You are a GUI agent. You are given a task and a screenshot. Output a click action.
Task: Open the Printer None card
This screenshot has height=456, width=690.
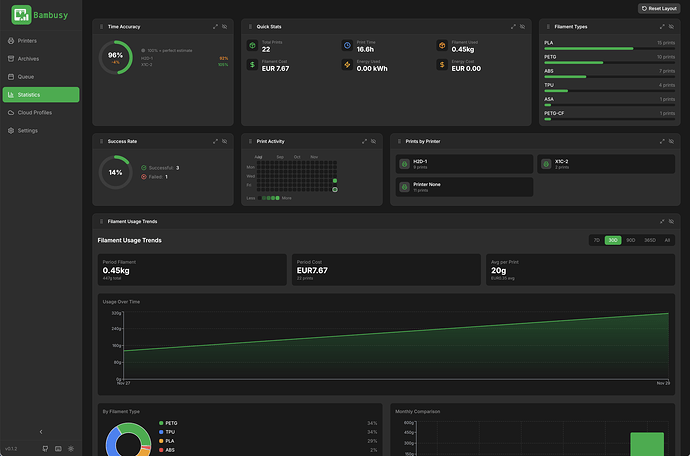(464, 187)
